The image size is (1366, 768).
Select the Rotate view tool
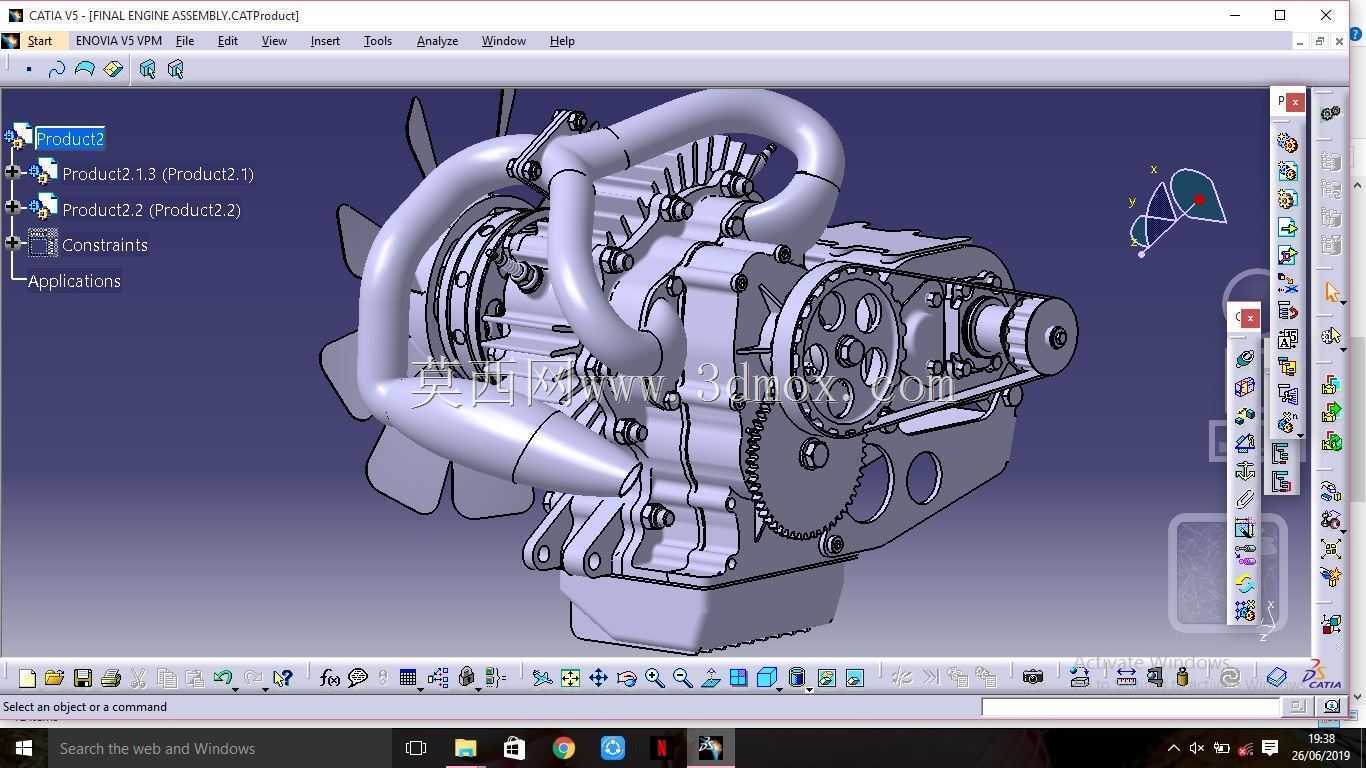[627, 678]
